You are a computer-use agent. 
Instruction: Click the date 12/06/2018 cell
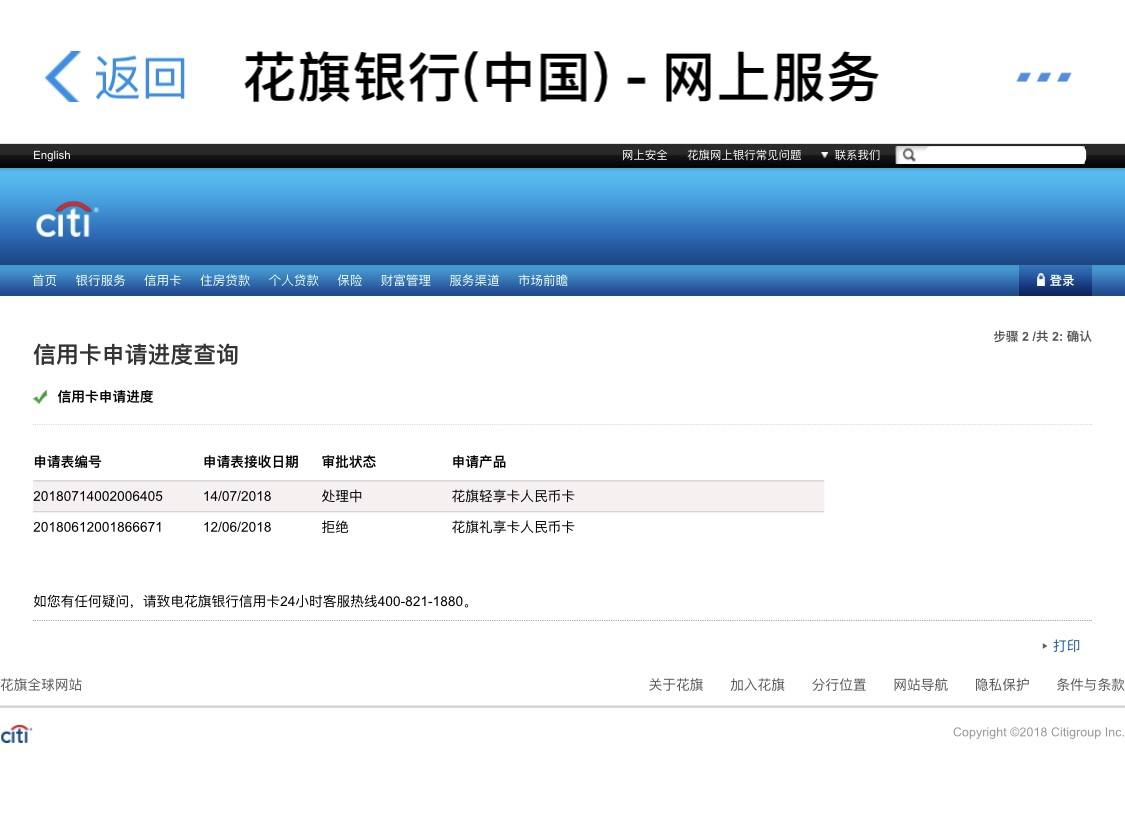(237, 527)
